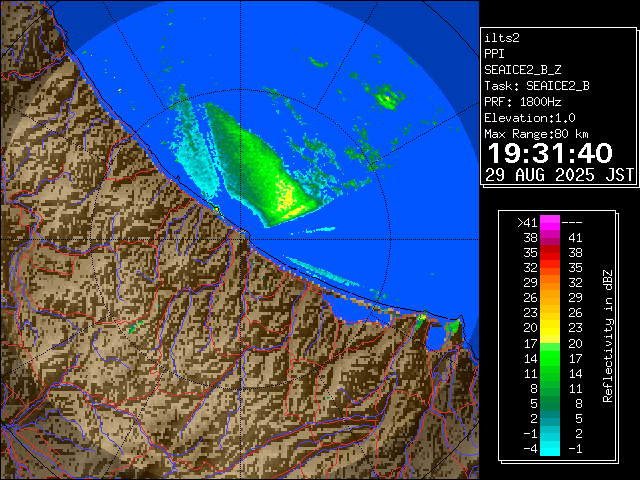Select the PPI scan type label
This screenshot has width=640, height=480.
(495, 53)
